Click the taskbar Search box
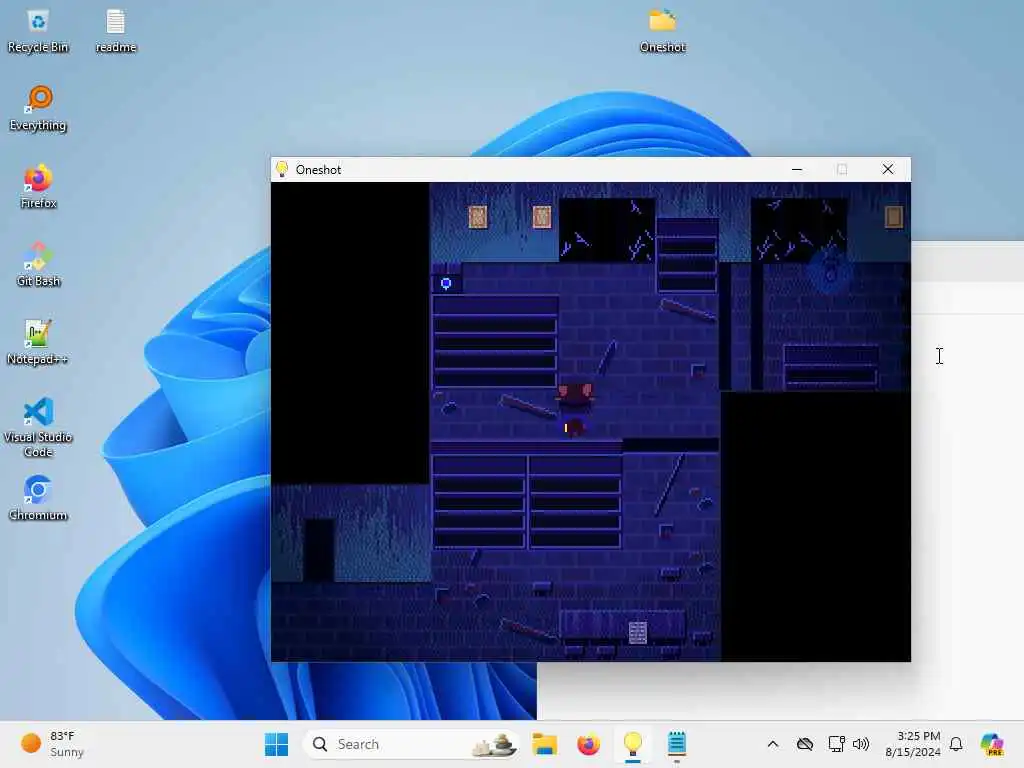 click(x=411, y=744)
